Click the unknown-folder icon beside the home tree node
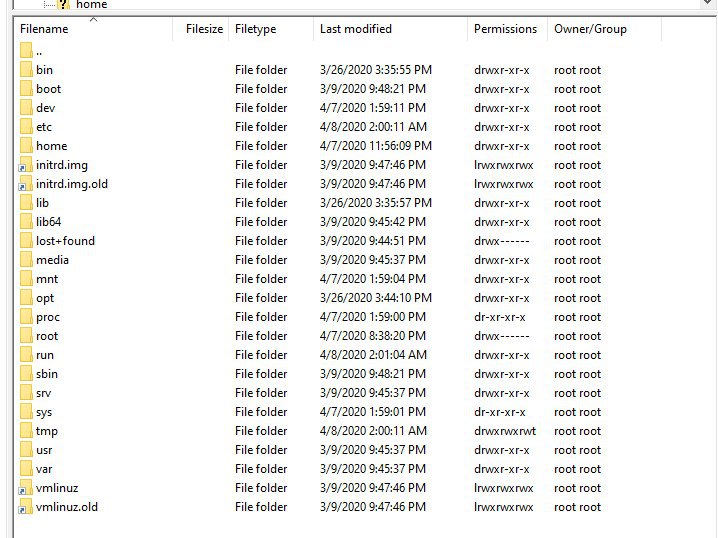Screen dimensions: 718x538 (x=64, y=4)
